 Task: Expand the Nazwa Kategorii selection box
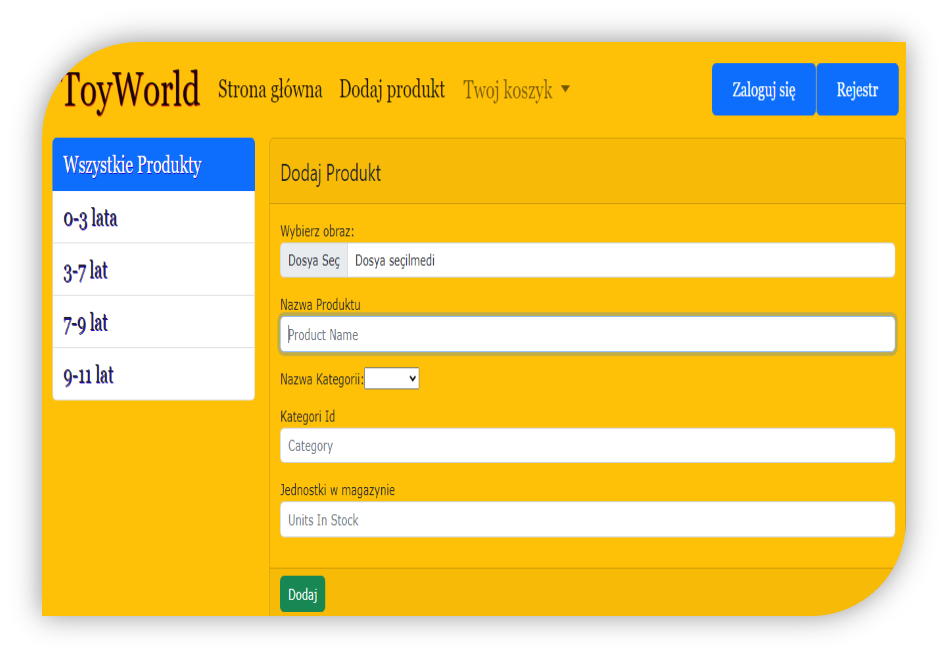392,378
